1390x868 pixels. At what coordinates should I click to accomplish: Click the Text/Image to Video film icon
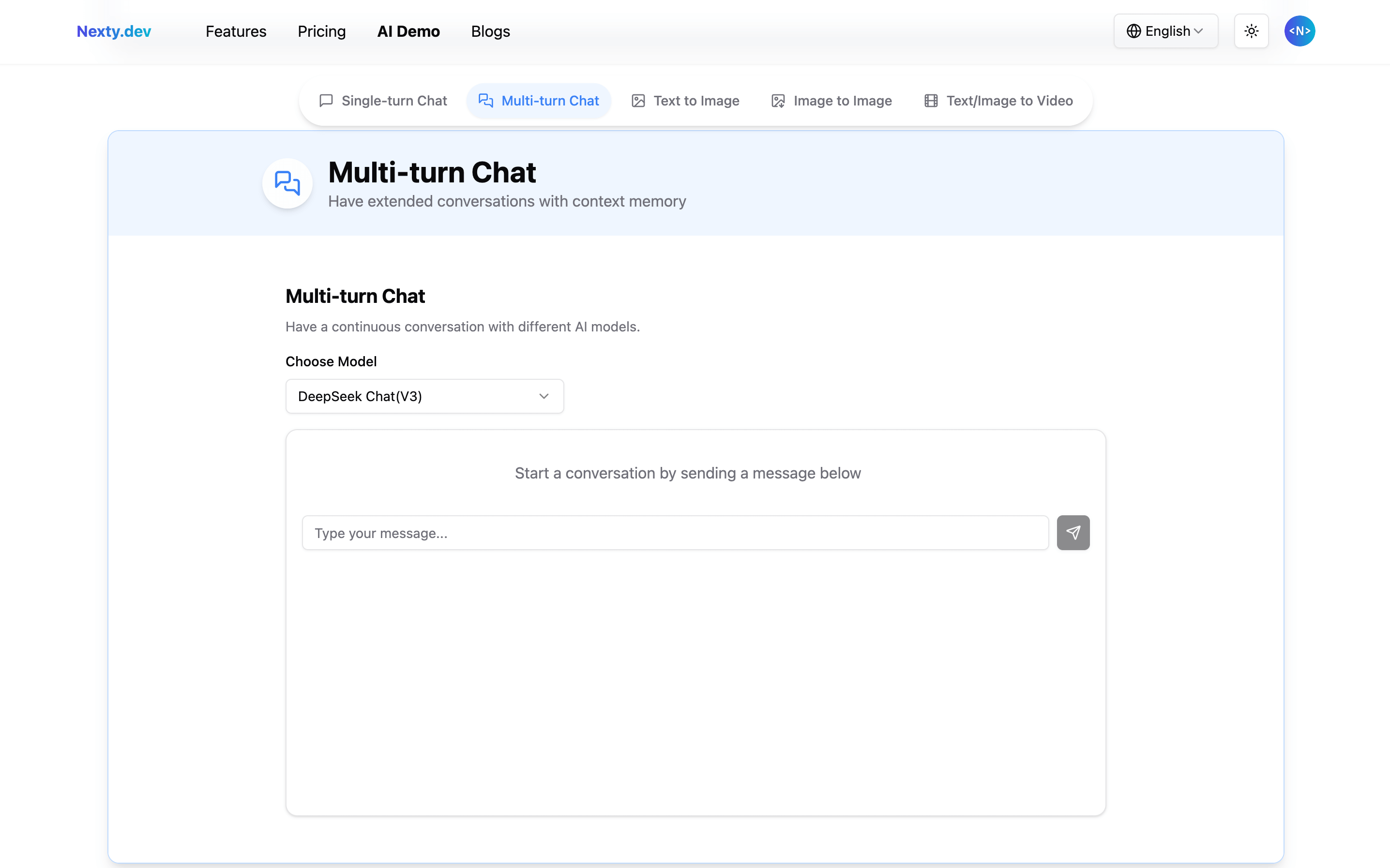pos(931,101)
